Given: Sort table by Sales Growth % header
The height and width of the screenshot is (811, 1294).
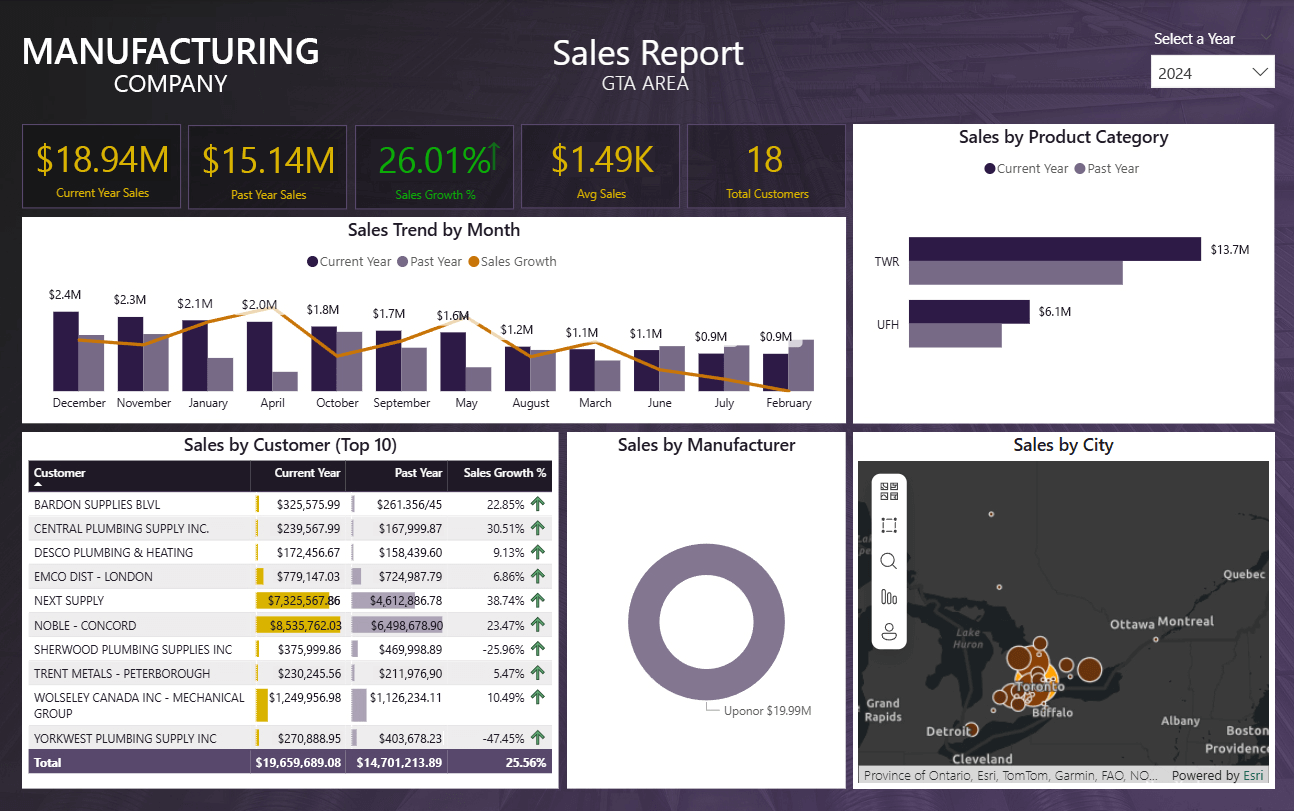Looking at the screenshot, I should tap(504, 473).
